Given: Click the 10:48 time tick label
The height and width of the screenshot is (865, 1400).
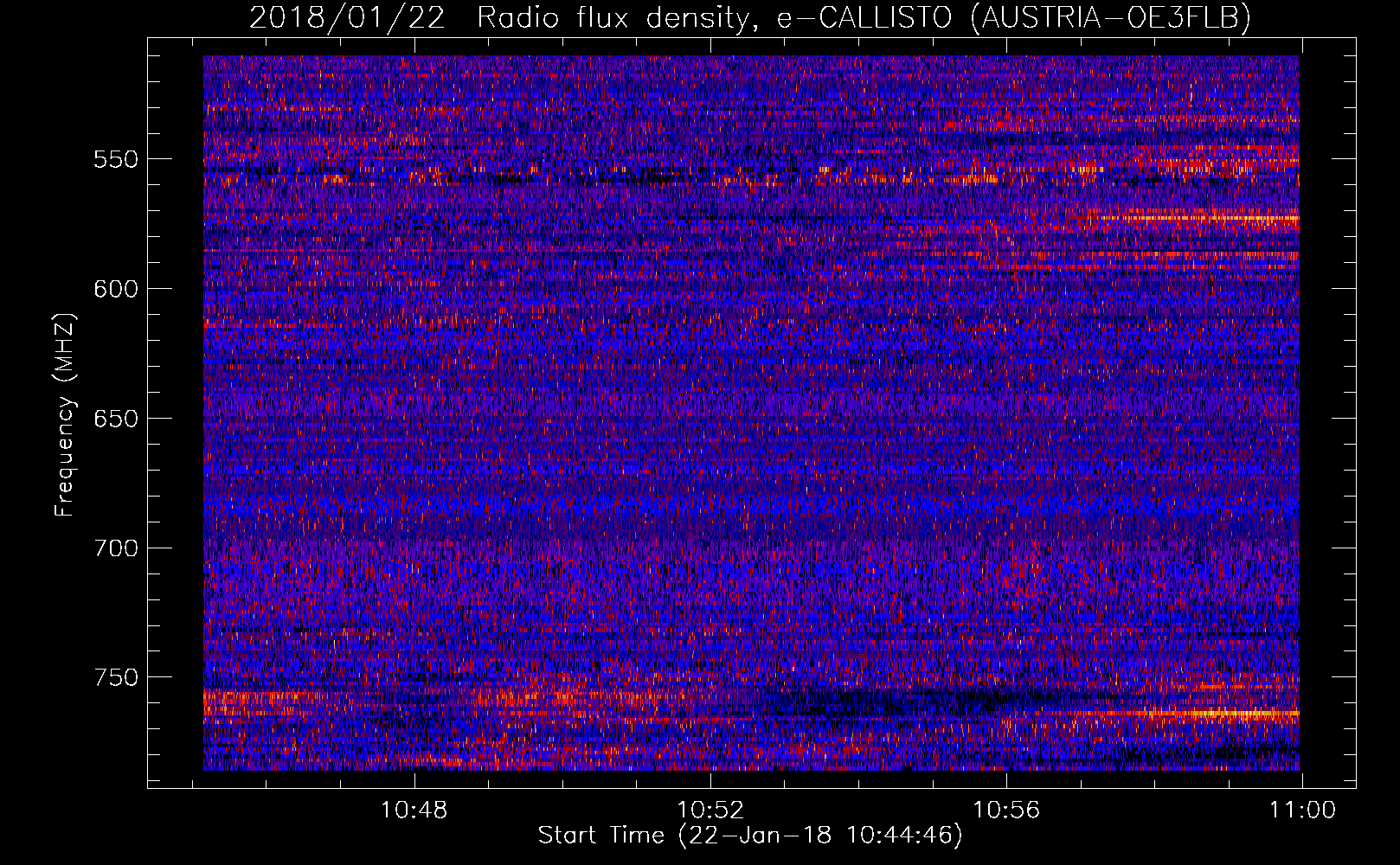Looking at the screenshot, I should 414,811.
